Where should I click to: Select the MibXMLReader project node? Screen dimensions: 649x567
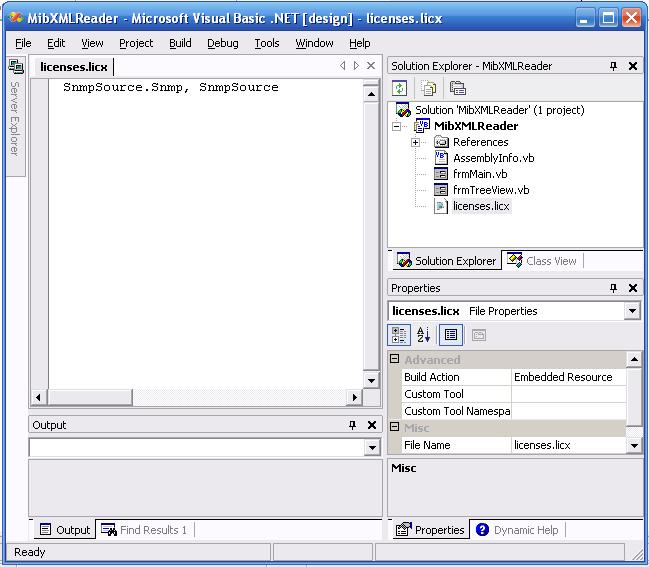(476, 126)
